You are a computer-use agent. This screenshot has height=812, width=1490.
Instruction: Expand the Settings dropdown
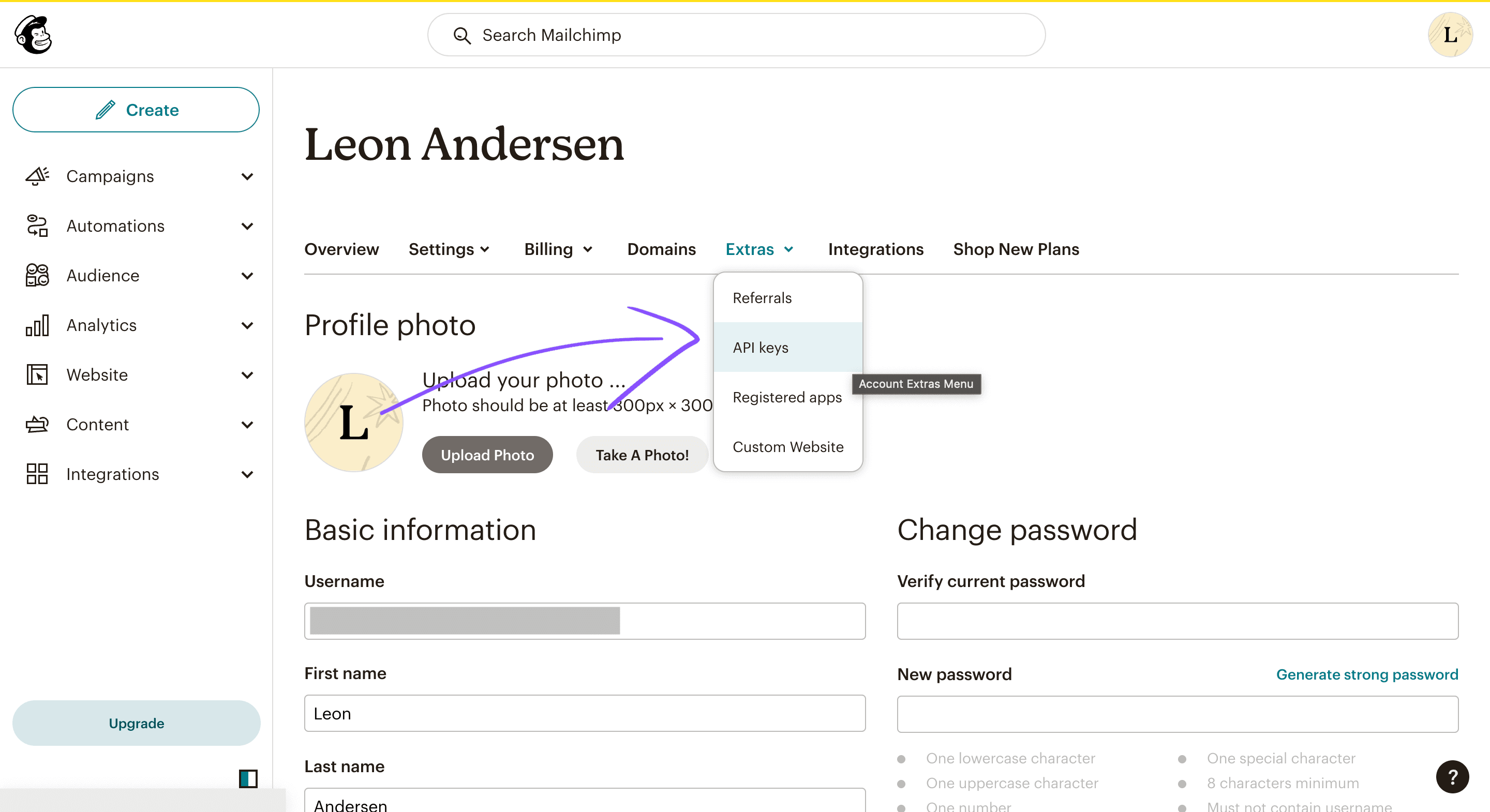pos(449,249)
